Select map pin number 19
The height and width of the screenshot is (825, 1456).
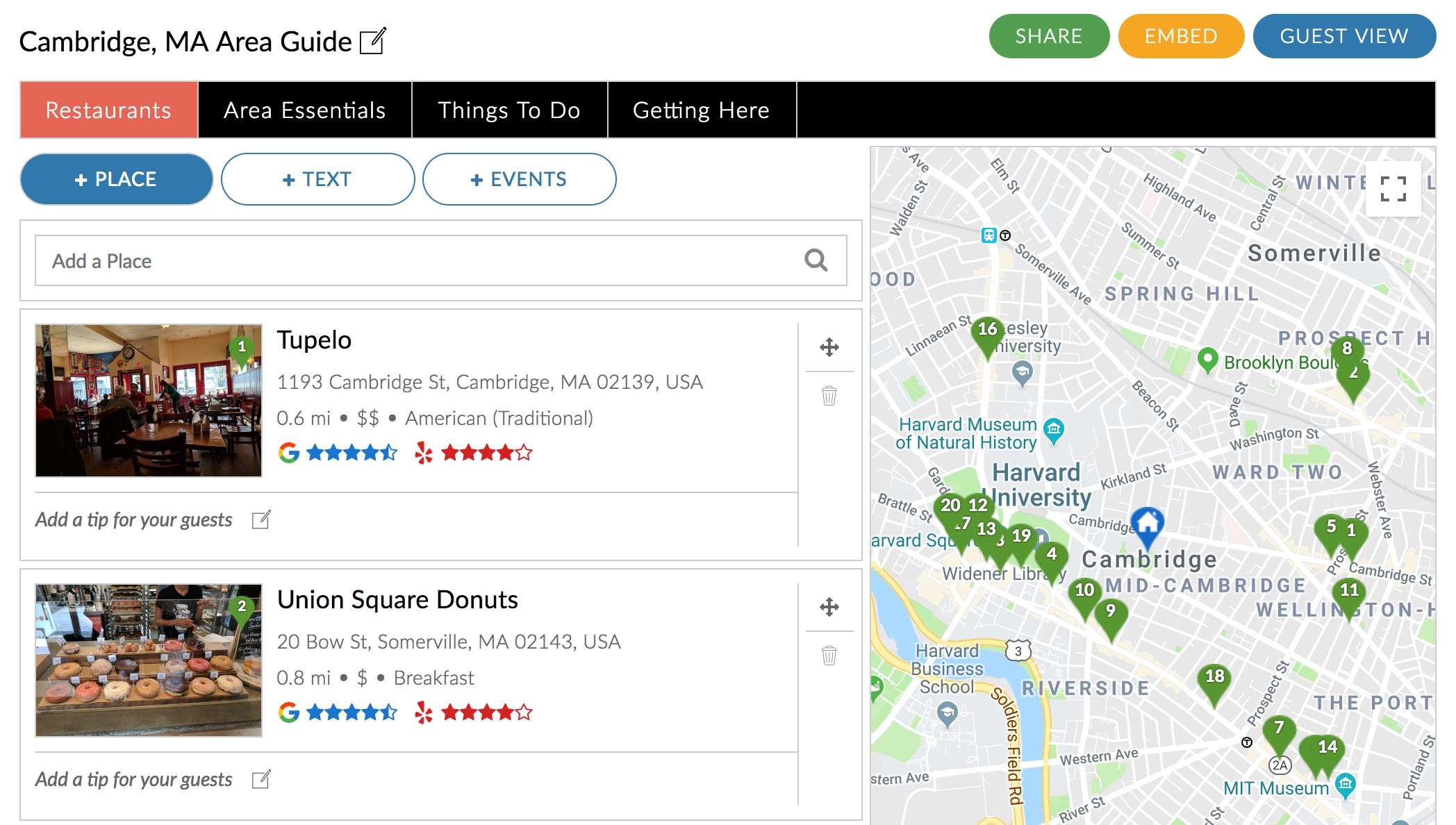pos(1021,540)
